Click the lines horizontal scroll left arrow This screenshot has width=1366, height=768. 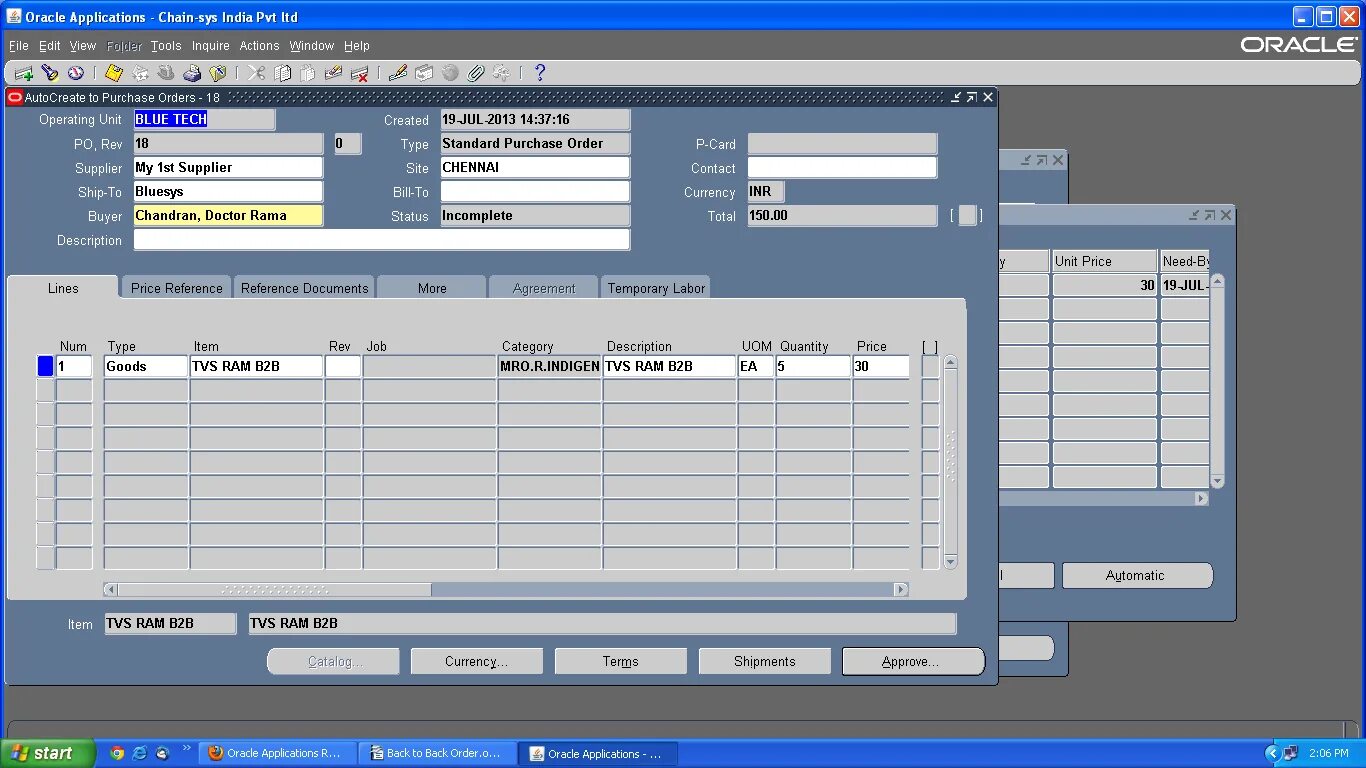click(x=110, y=590)
